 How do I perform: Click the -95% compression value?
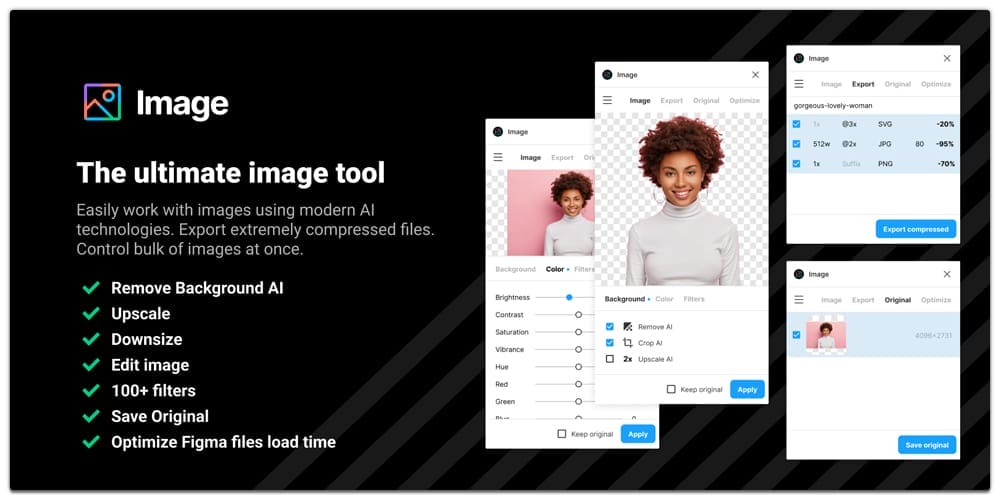945,144
